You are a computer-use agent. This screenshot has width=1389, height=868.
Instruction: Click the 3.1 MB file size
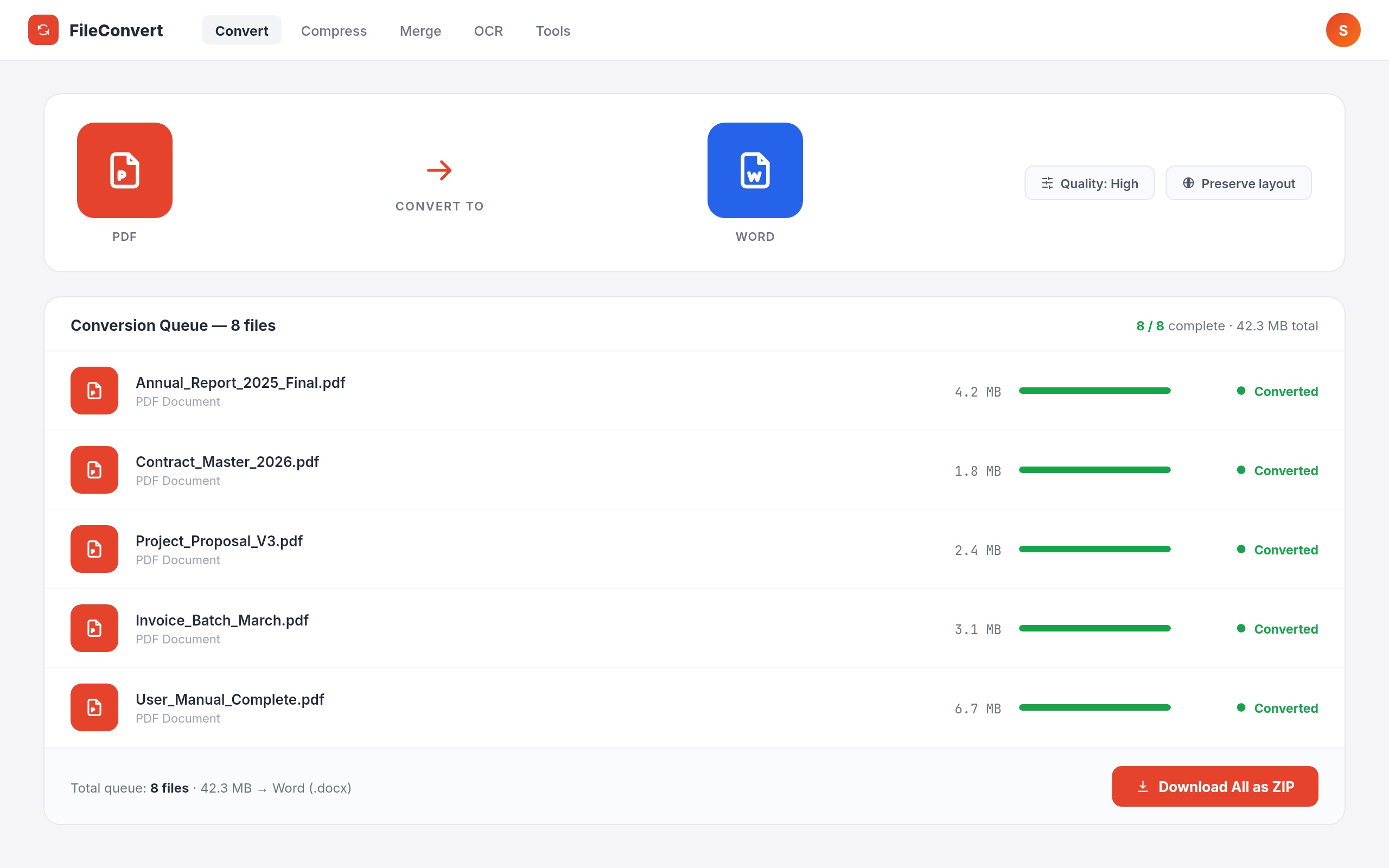point(978,630)
